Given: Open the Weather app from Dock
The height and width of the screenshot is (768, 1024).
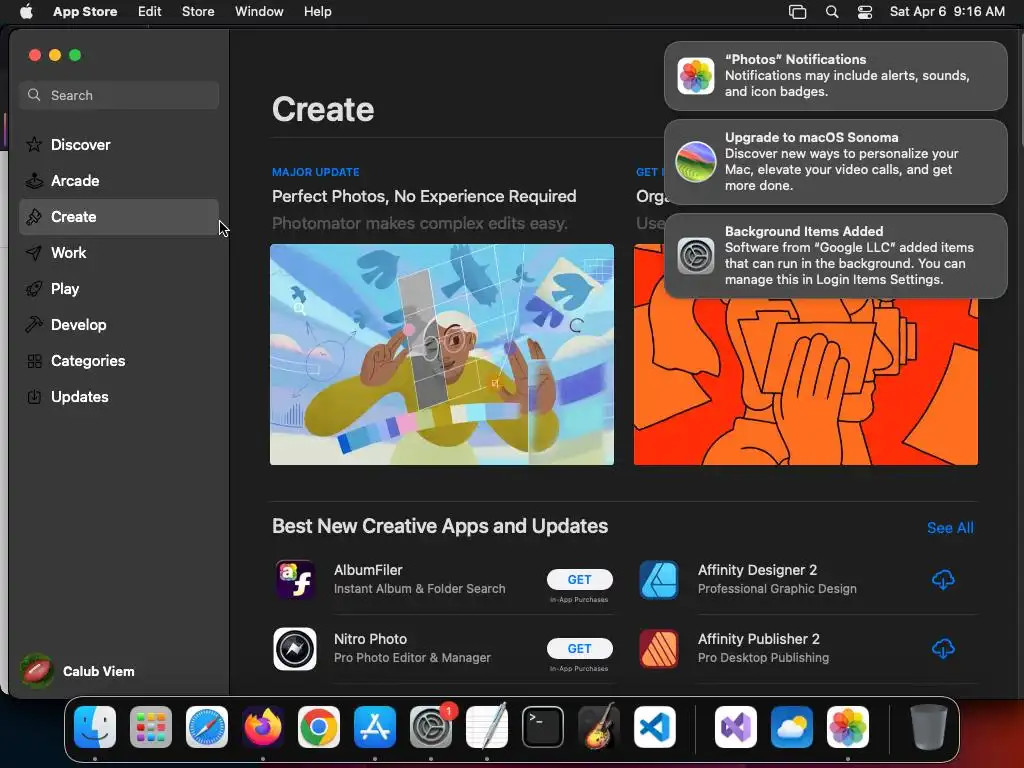Looking at the screenshot, I should pos(792,727).
